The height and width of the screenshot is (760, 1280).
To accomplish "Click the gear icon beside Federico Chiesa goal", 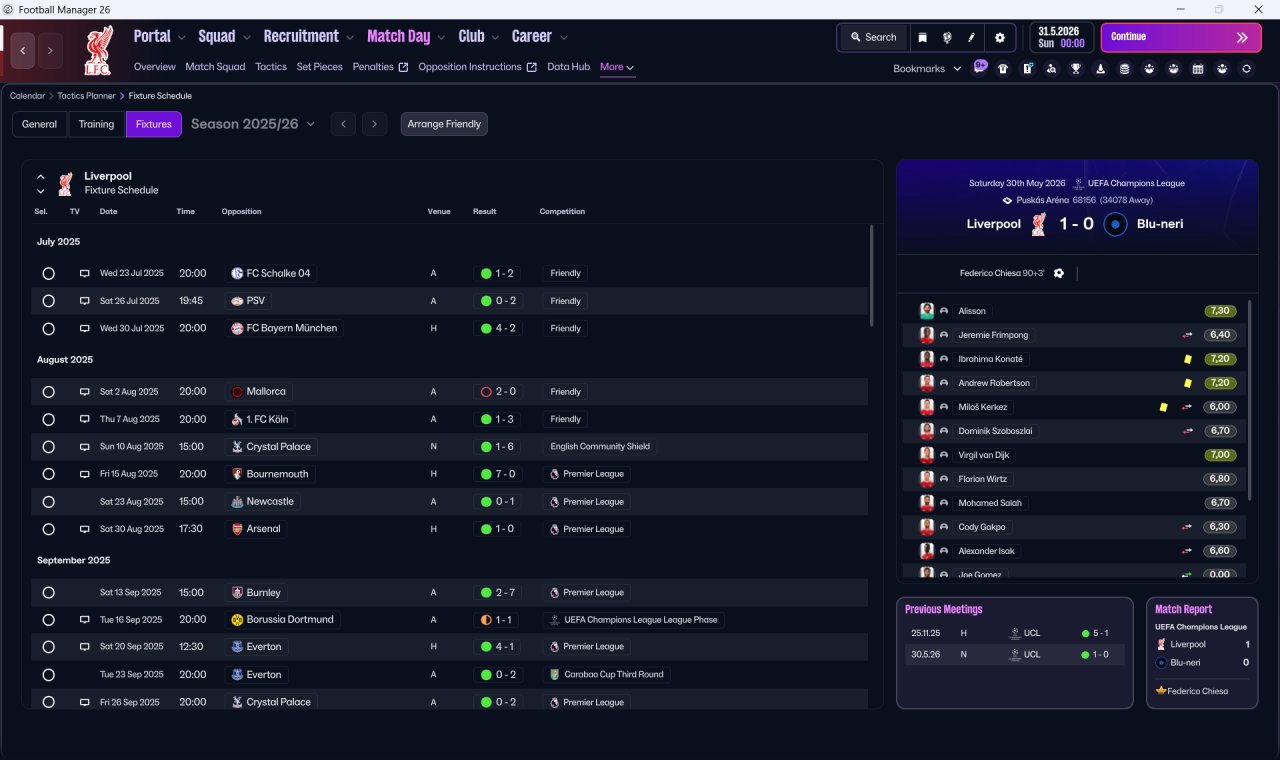I will [x=1059, y=273].
